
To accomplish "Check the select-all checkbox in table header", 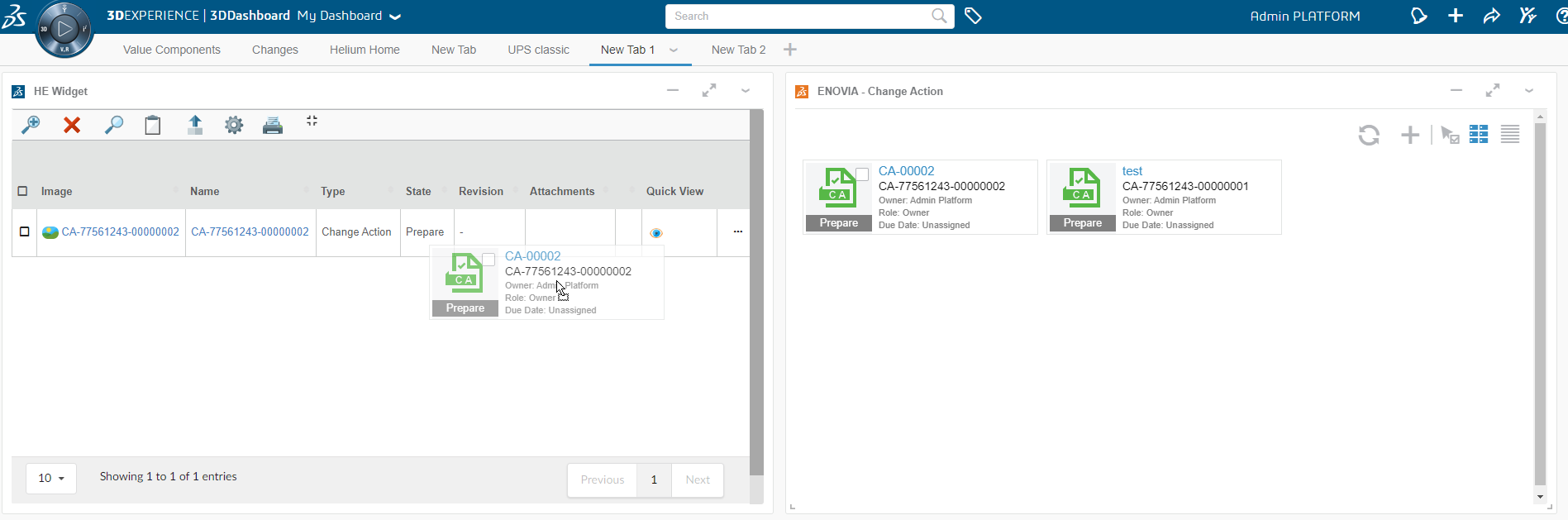I will [22, 191].
